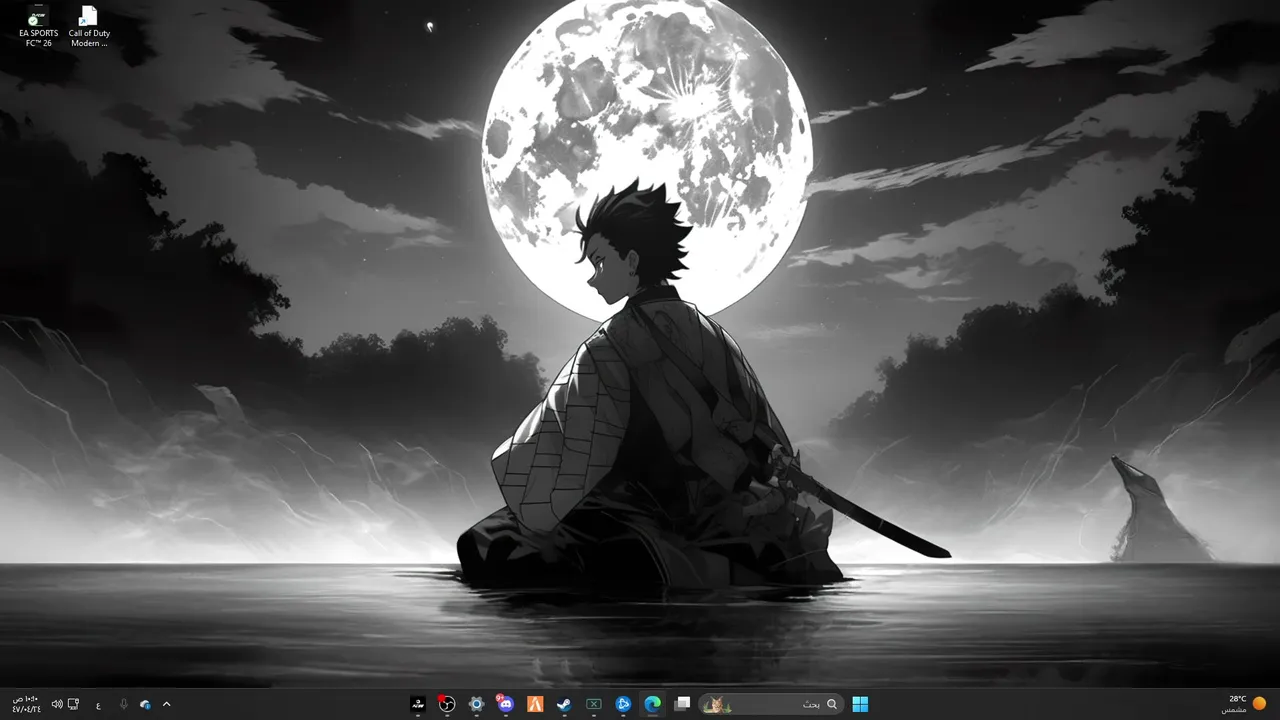Viewport: 1280px width, 720px height.
Task: Open Discord from the taskbar
Action: click(505, 704)
